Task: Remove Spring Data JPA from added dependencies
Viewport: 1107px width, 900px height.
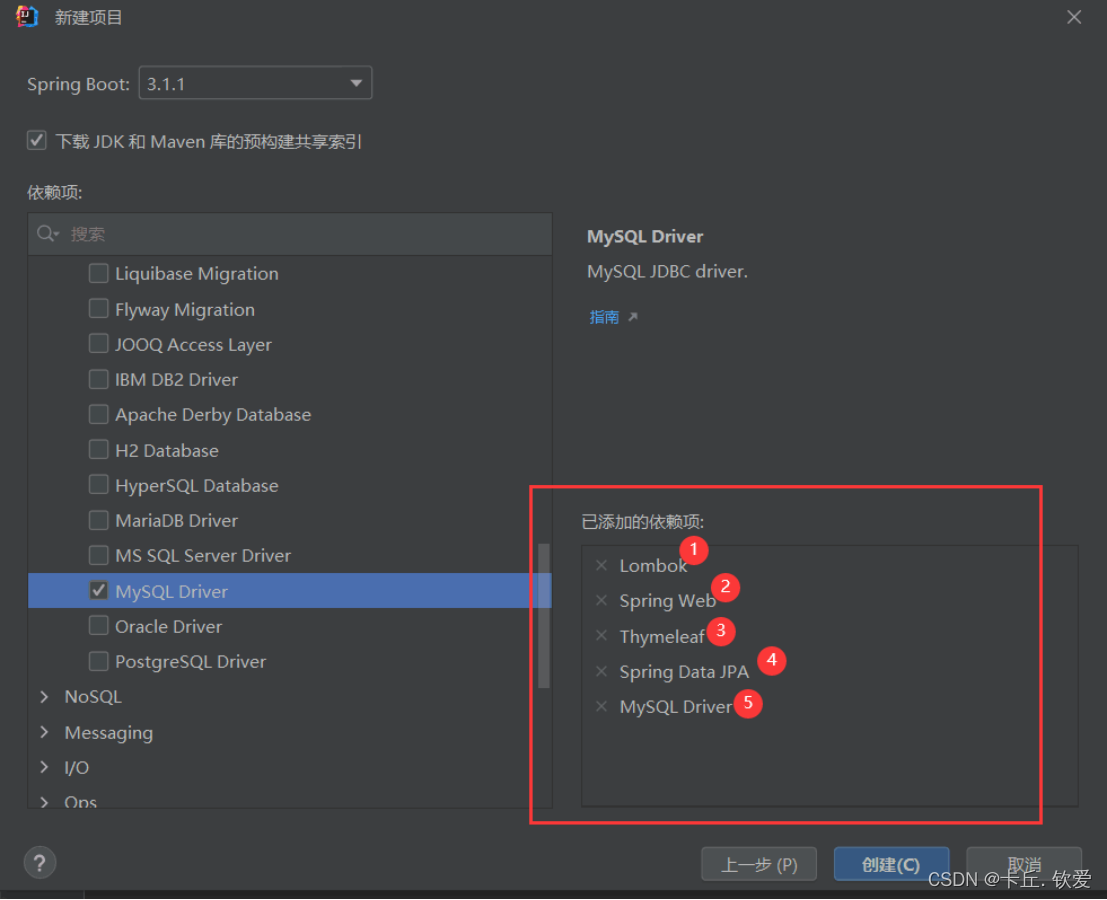Action: [602, 671]
